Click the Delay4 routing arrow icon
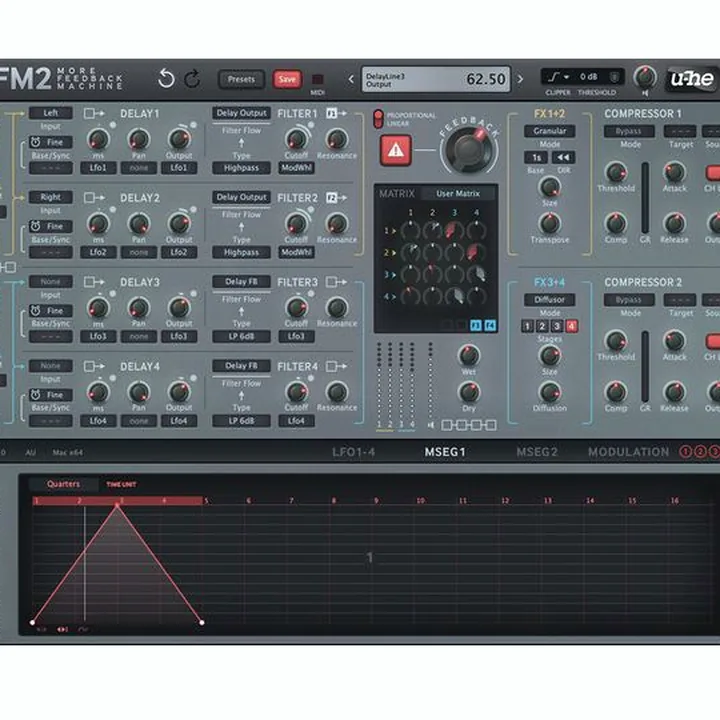This screenshot has height=720, width=720. [94, 366]
